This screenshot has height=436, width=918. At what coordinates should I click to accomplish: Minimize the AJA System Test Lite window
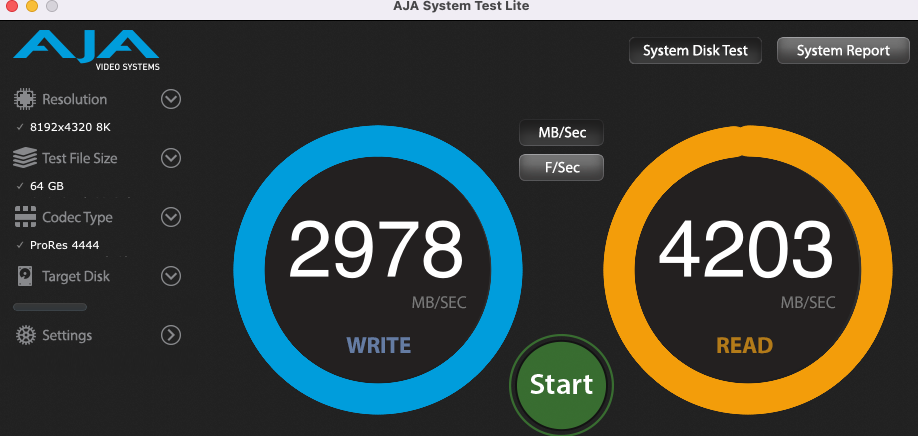(x=32, y=6)
